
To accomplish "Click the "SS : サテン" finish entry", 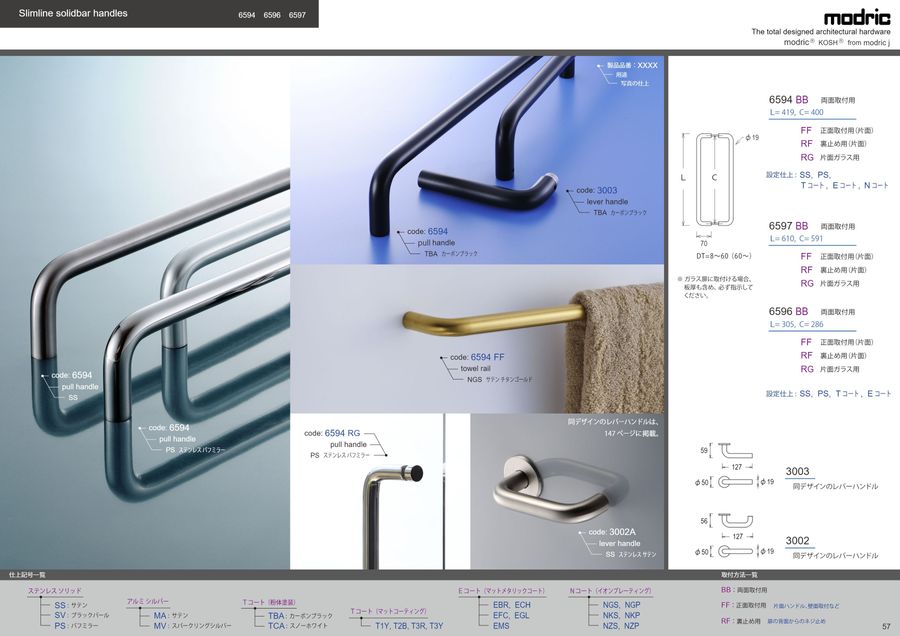I will tap(71, 605).
